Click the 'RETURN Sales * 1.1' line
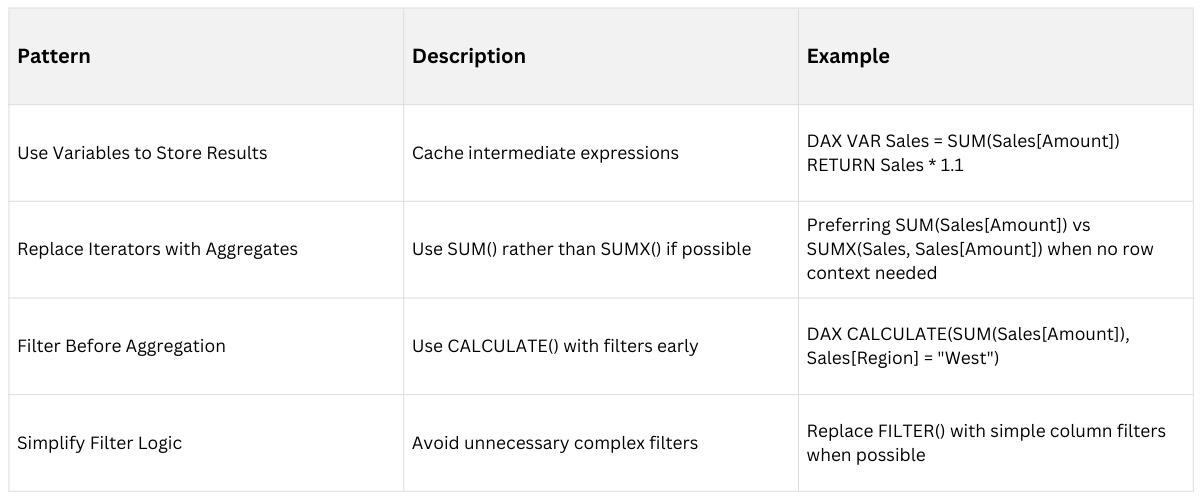 point(884,165)
